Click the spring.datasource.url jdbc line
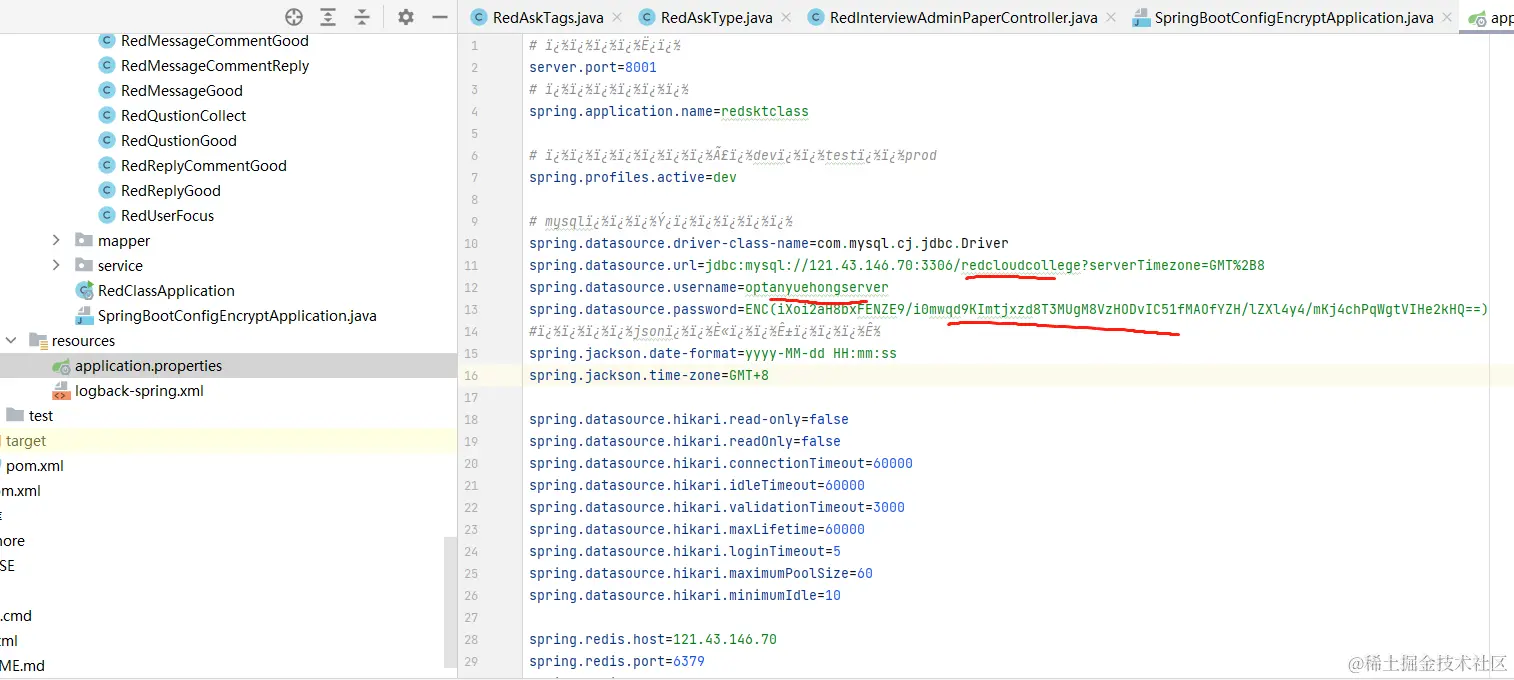Image resolution: width=1514 pixels, height=680 pixels. tap(897, 266)
